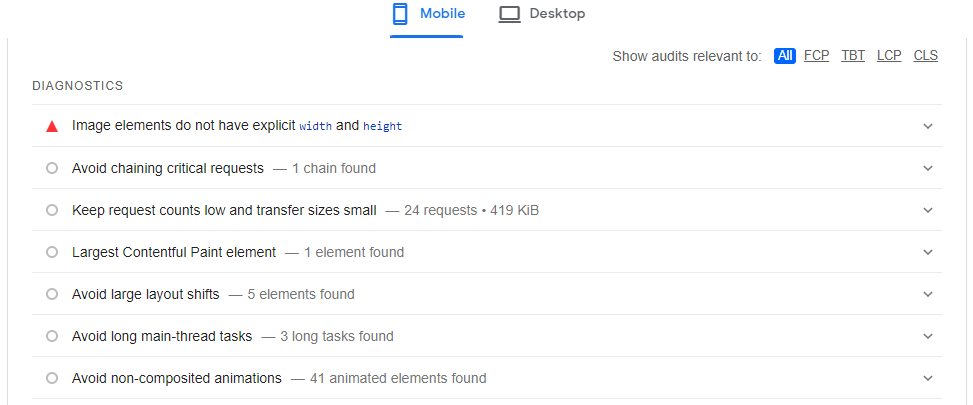Image resolution: width=973 pixels, height=405 pixels.
Task: Click the circle icon beside critical requests
Action: pos(52,168)
